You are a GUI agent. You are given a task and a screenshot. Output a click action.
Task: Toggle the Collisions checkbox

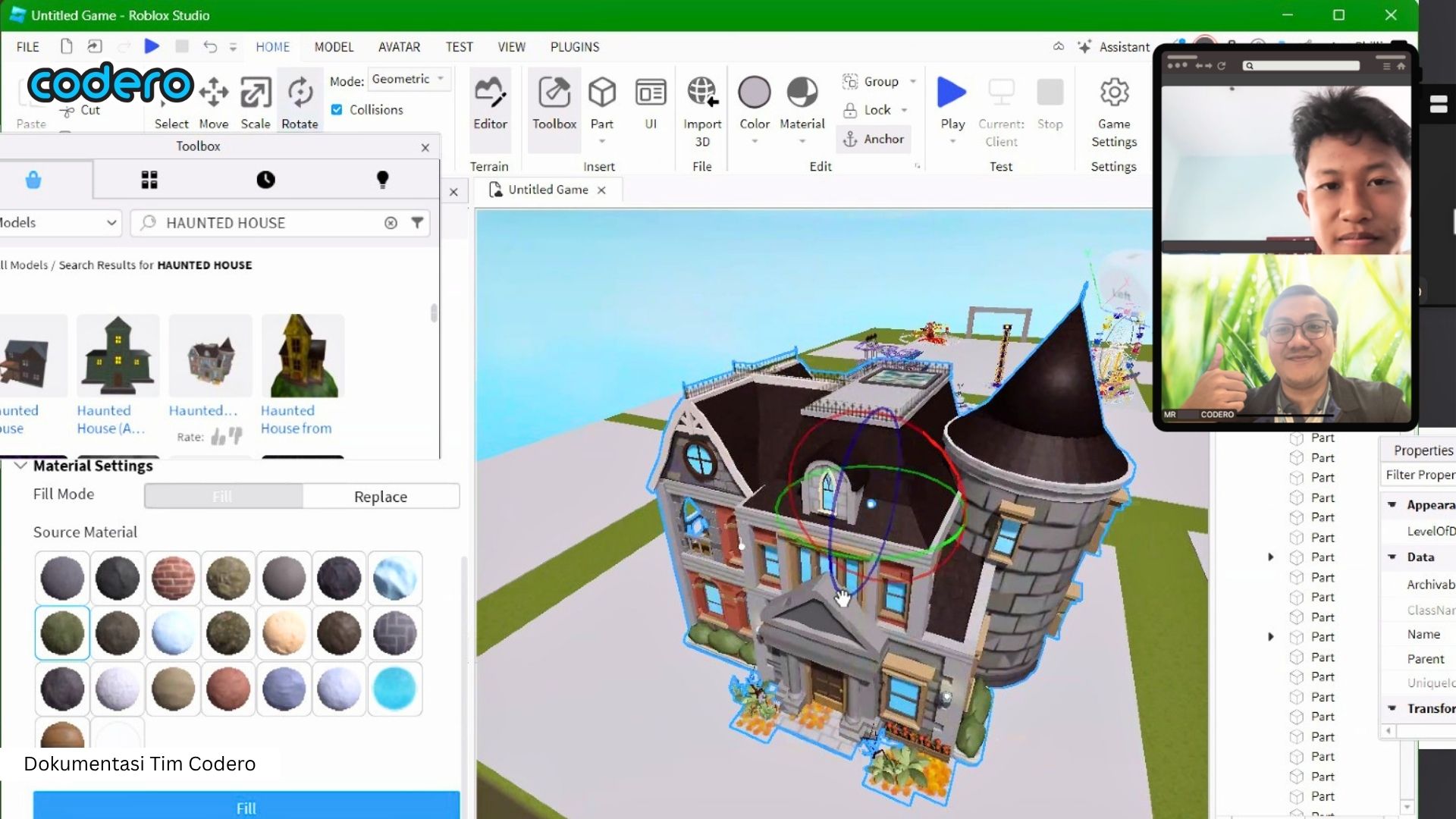[x=337, y=110]
